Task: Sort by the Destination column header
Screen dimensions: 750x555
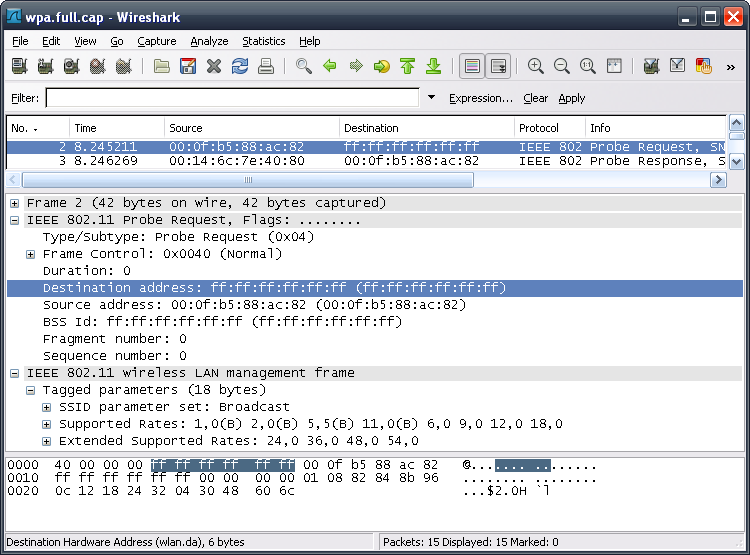Action: [427, 128]
